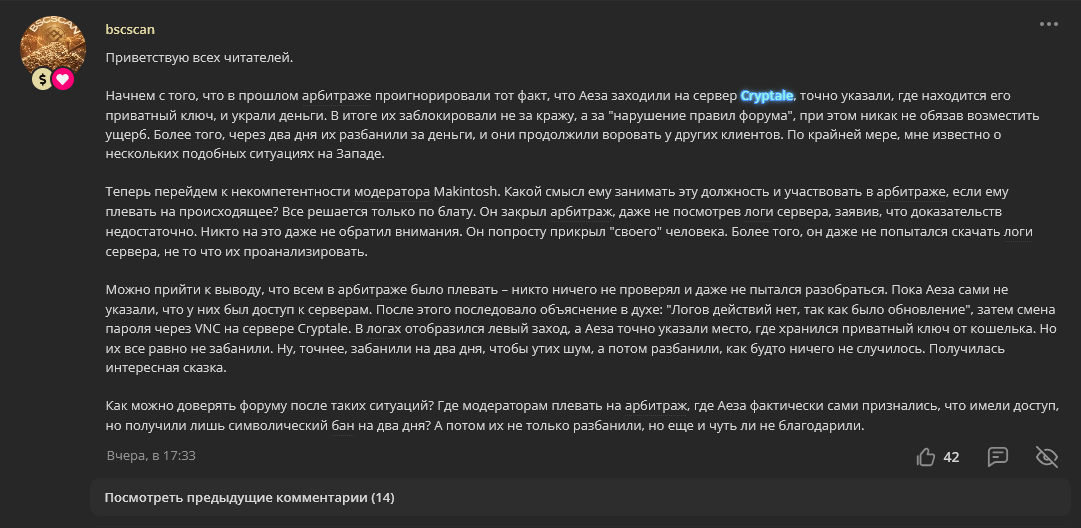This screenshot has height=528, width=1081.
Task: Click the dotted-underlined word бан
Action: [x=343, y=426]
